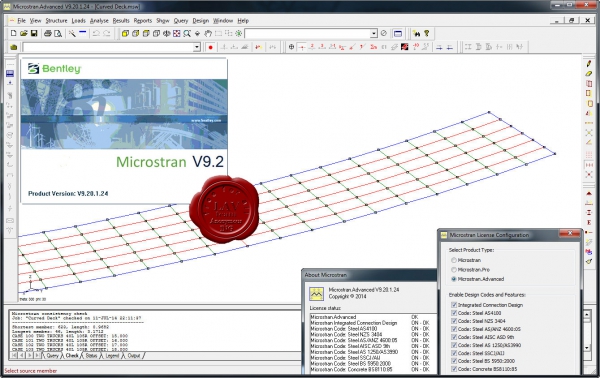Image resolution: width=600 pixels, height=378 pixels.
Task: Click the pencil draw icon in right toolbar
Action: tap(589, 64)
